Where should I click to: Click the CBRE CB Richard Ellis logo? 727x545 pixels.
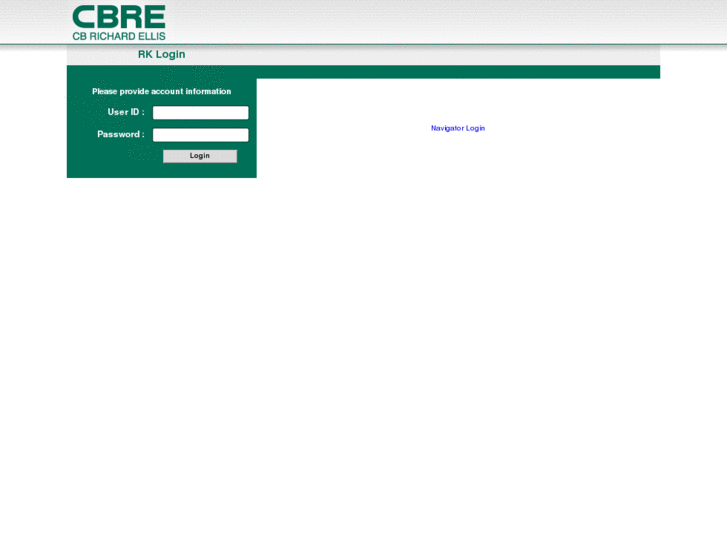coord(119,23)
